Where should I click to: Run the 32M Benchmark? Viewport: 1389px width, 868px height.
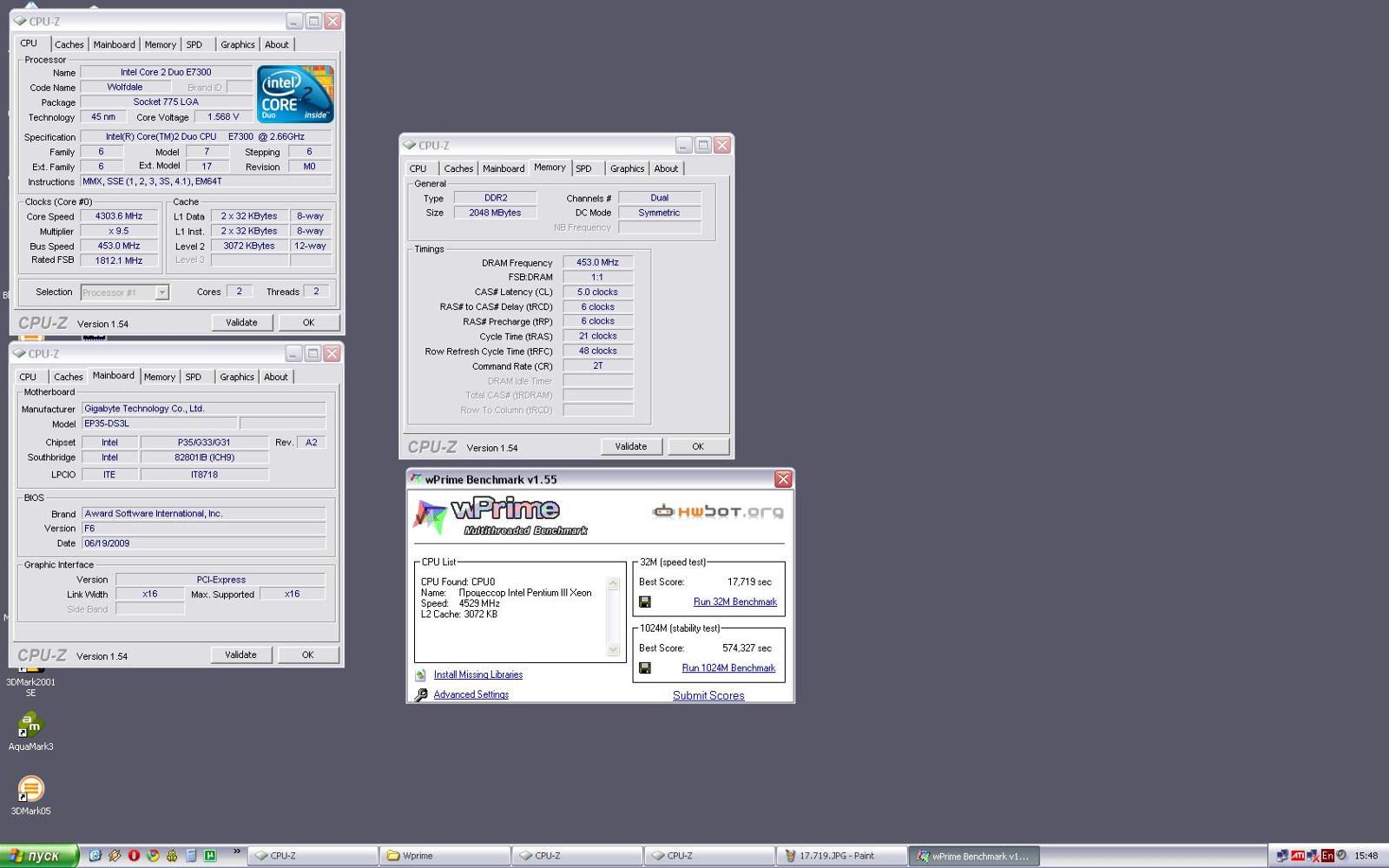[734, 602]
